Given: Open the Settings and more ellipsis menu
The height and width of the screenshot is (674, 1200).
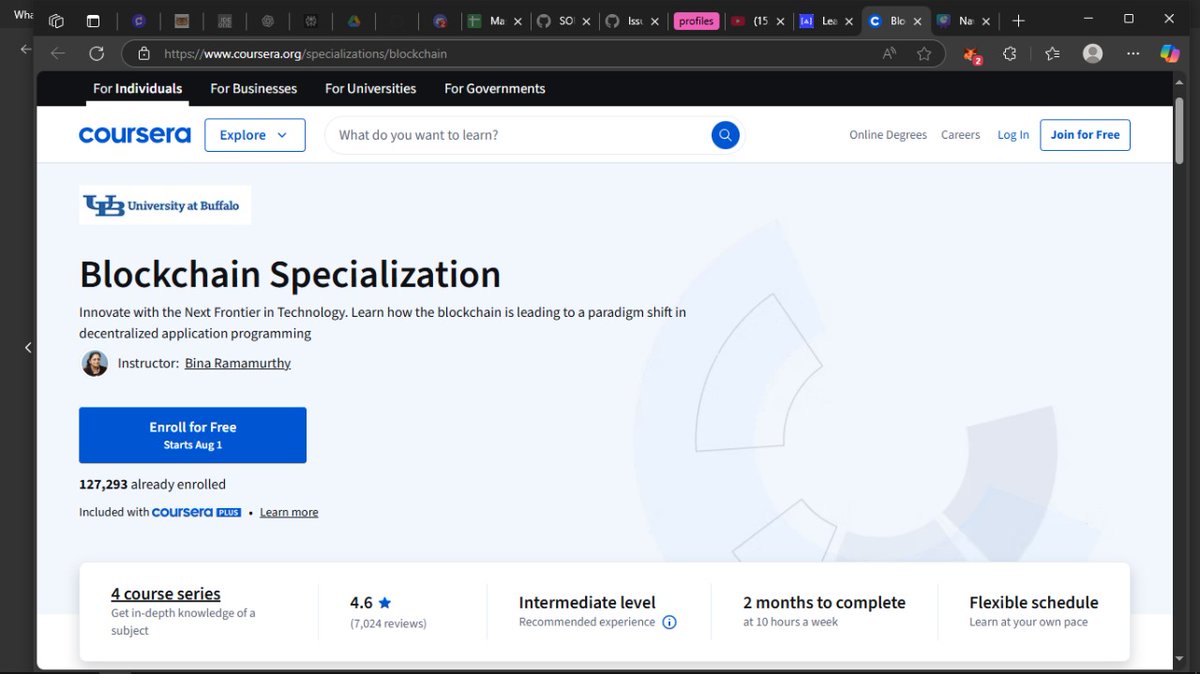Looking at the screenshot, I should click(x=1132, y=54).
